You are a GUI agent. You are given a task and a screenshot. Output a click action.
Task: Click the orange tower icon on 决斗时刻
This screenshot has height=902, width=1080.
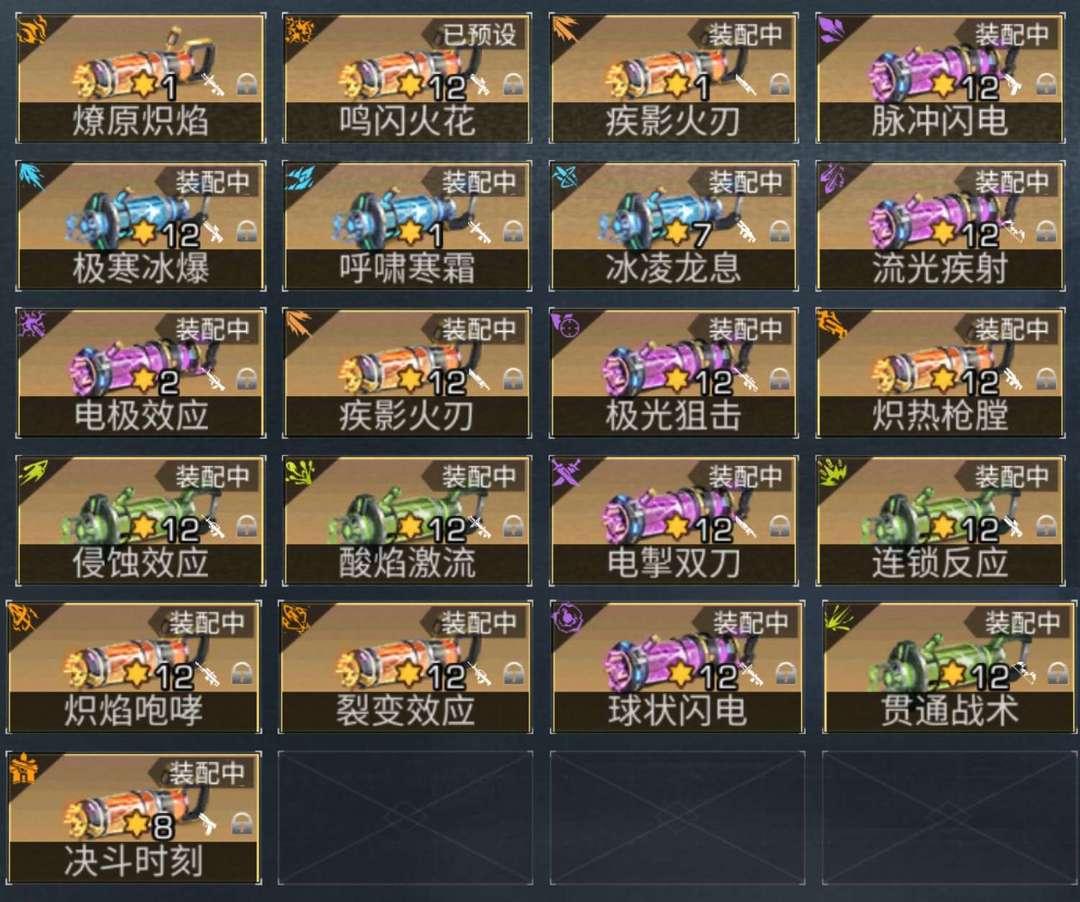[x=23, y=768]
